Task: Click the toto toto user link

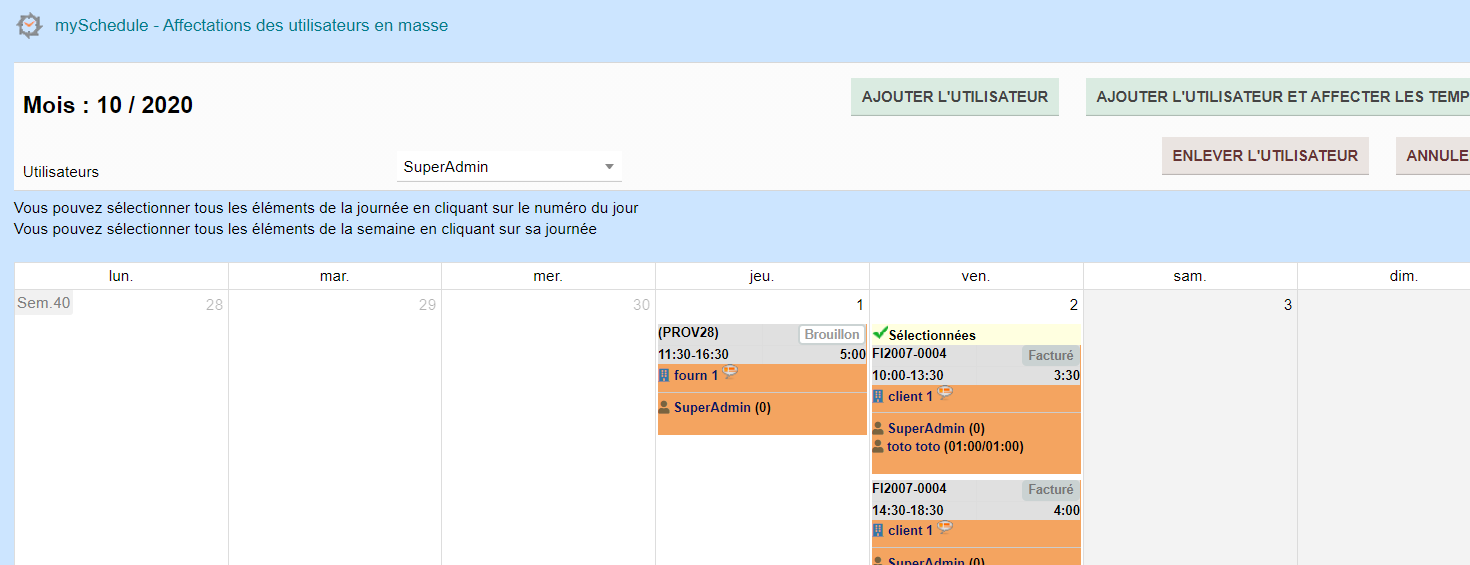Action: [x=913, y=447]
